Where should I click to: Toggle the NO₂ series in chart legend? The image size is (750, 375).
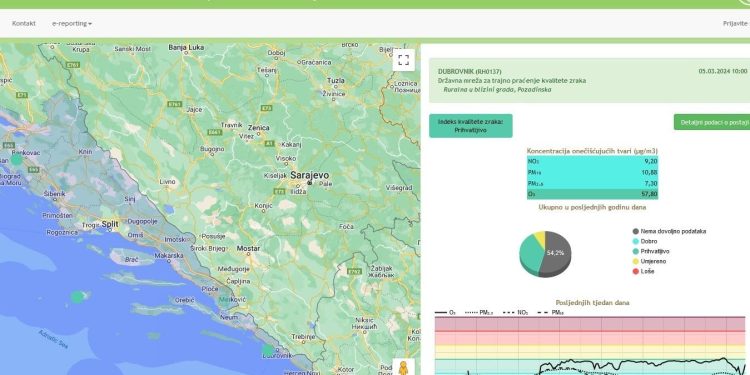coord(516,312)
